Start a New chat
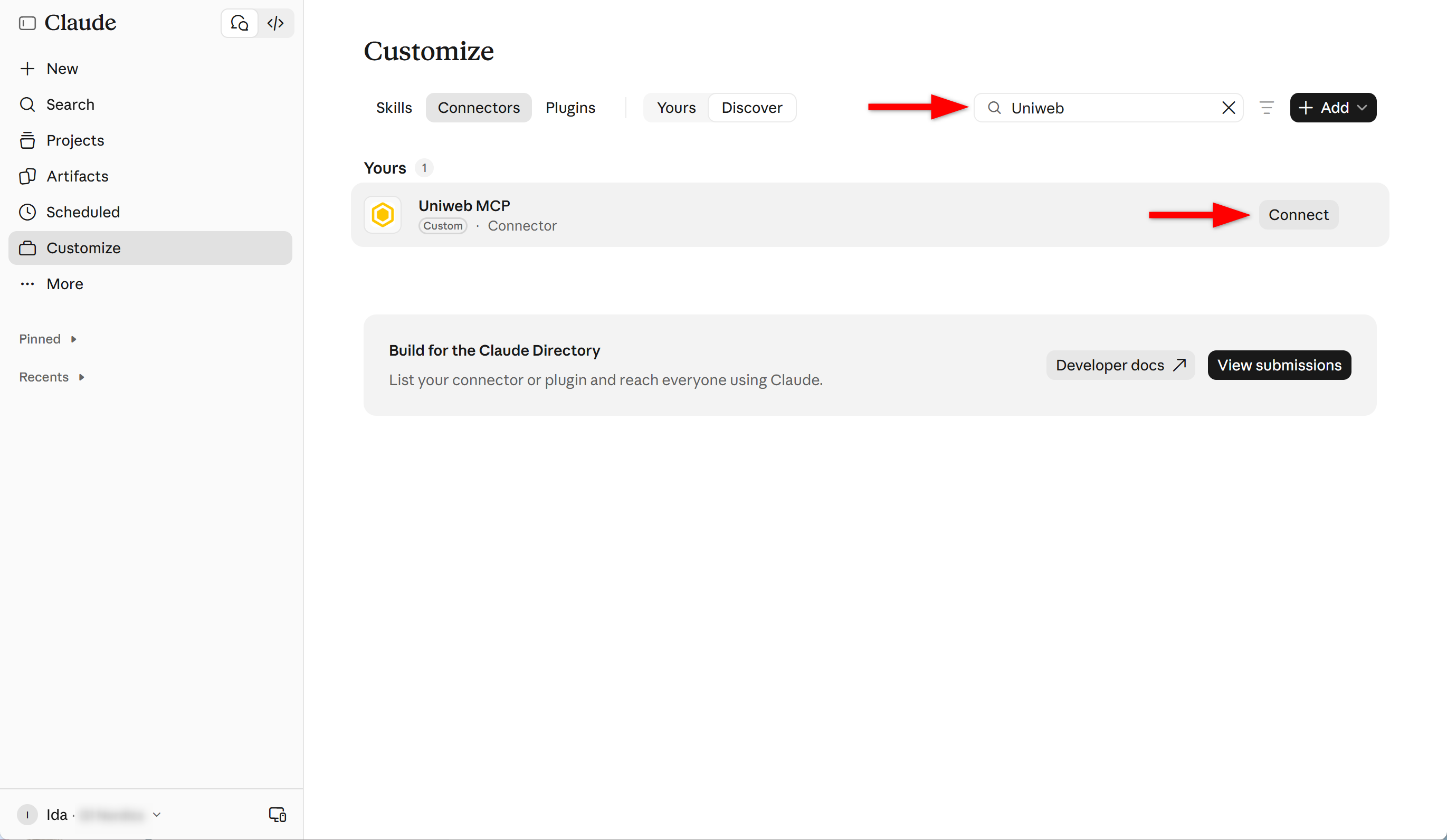 [150, 69]
